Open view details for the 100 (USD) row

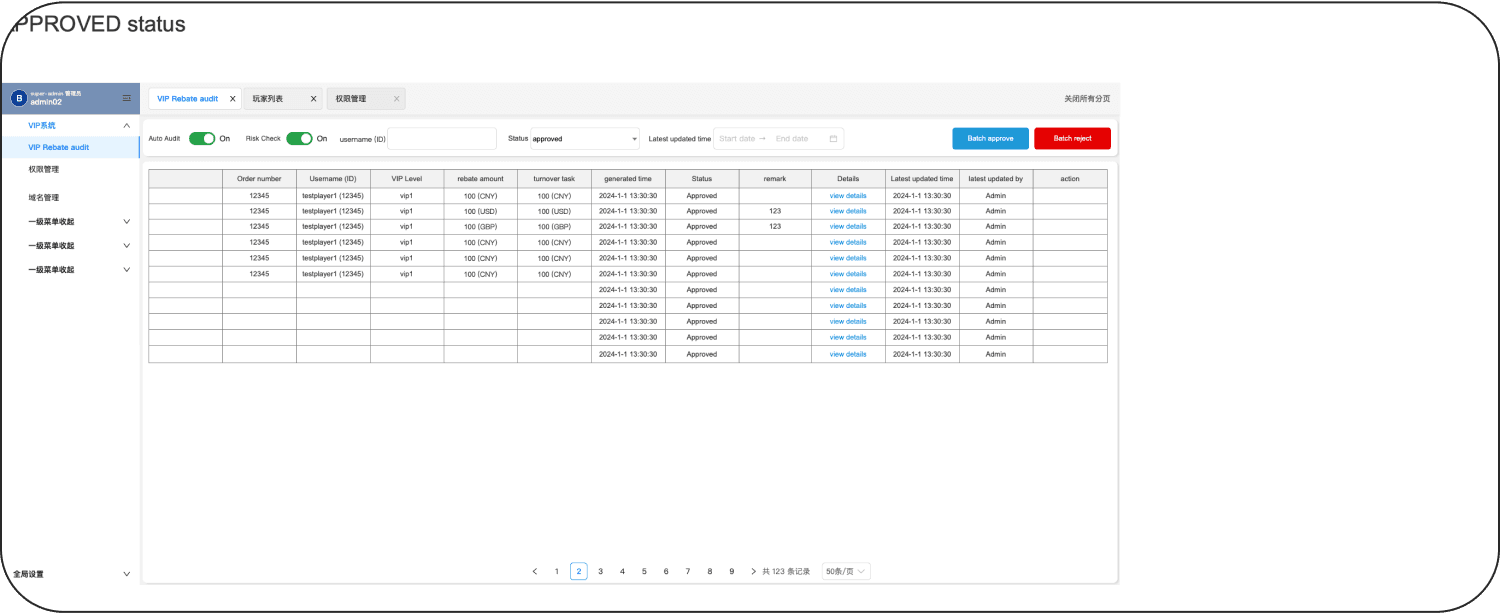coord(848,211)
